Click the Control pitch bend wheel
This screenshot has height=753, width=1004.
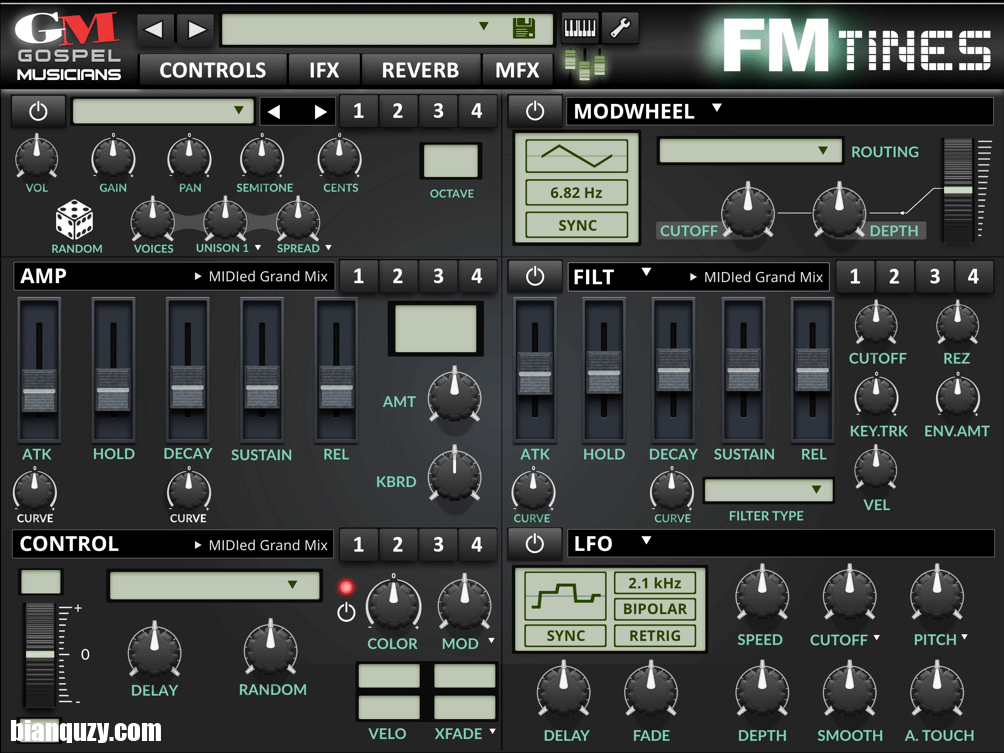(x=40, y=654)
